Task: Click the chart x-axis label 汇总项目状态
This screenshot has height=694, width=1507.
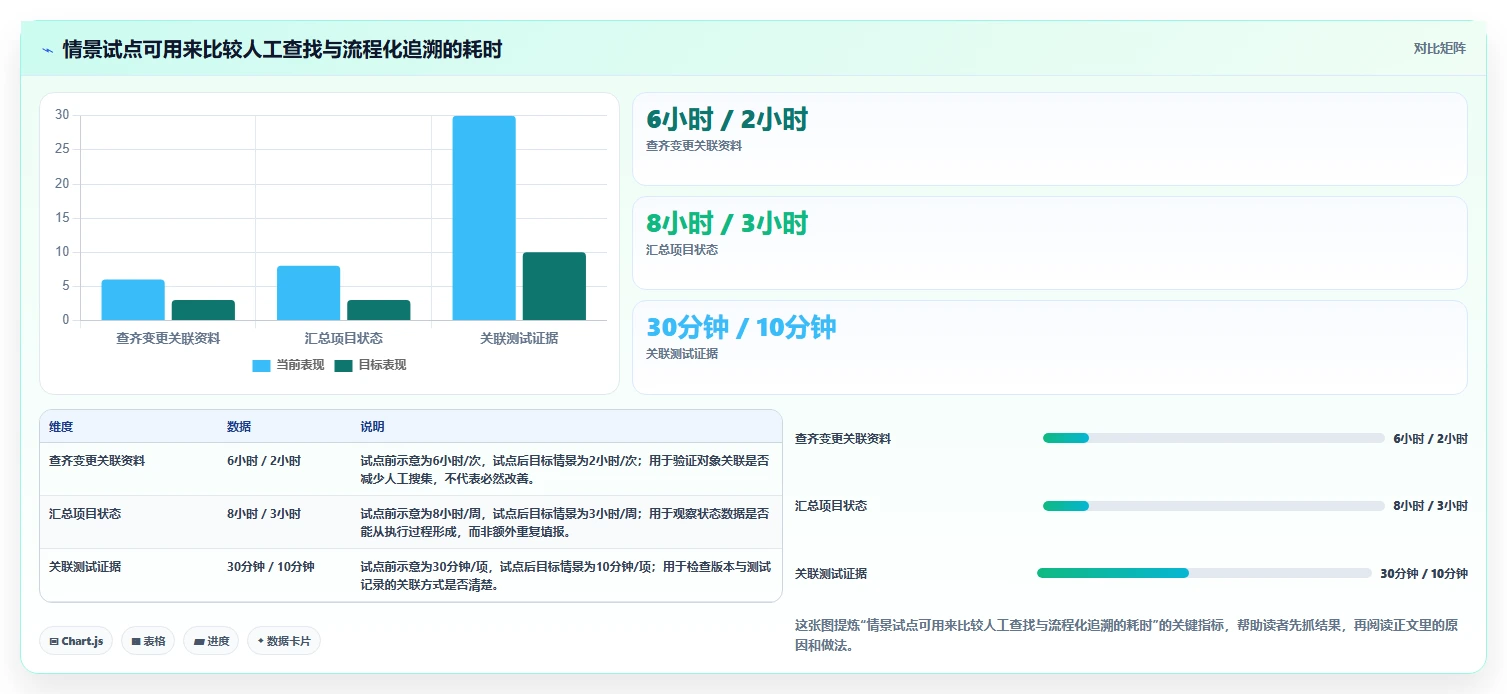Action: point(343,339)
